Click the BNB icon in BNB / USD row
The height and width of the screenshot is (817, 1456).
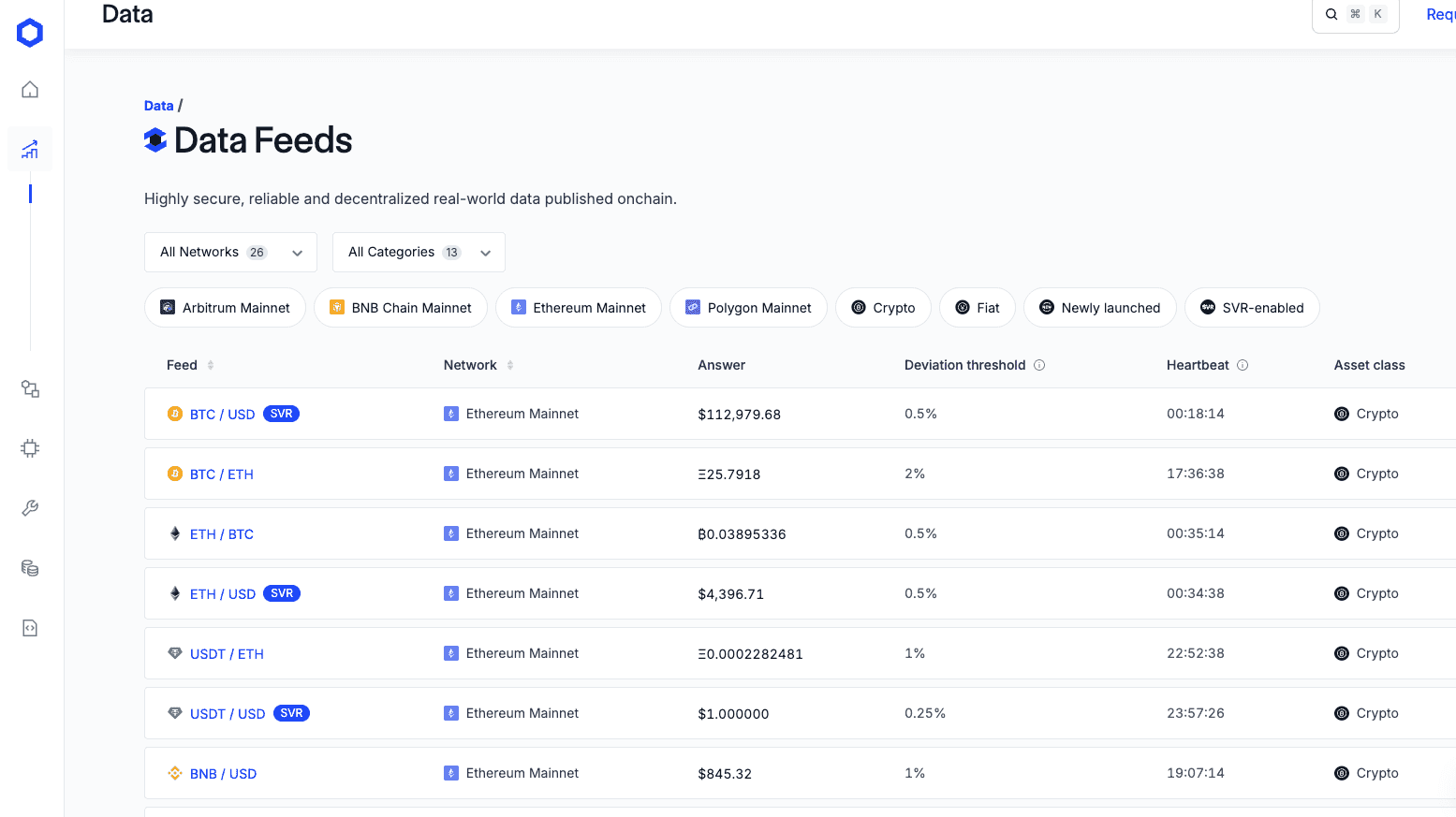point(175,773)
